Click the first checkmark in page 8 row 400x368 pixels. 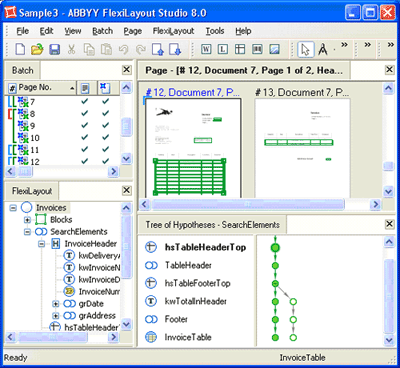(x=85, y=113)
